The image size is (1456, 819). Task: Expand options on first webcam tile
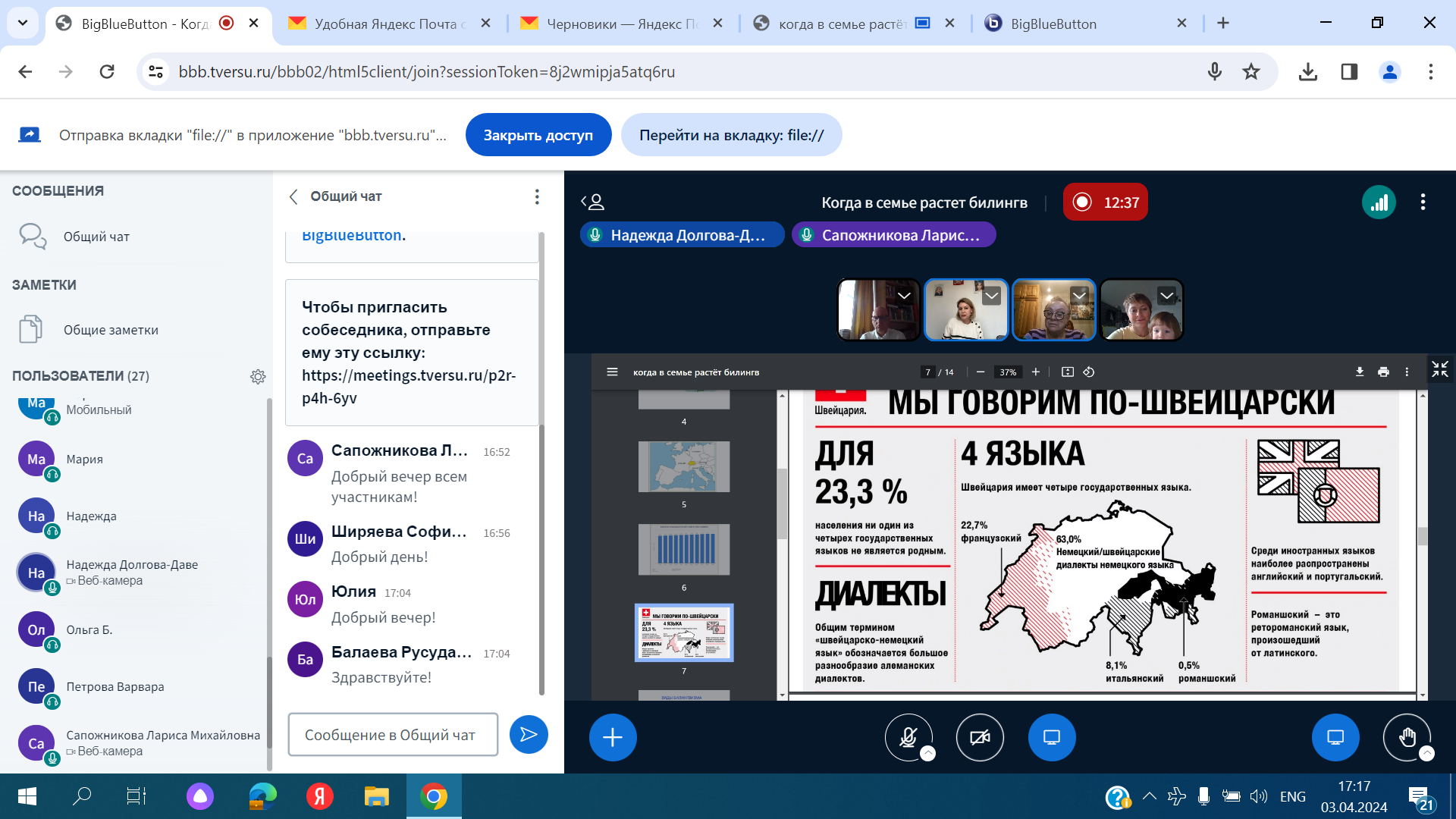coord(904,296)
